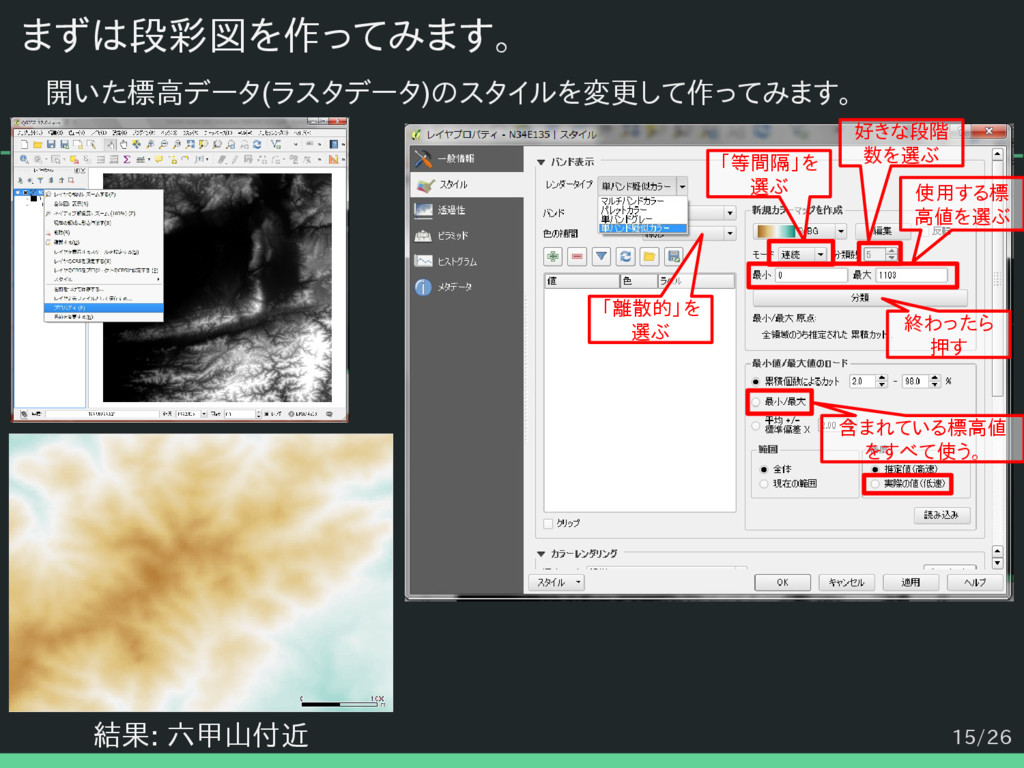This screenshot has height=768, width=1024.
Task: Click the red minus remove-entry icon
Action: tap(577, 256)
